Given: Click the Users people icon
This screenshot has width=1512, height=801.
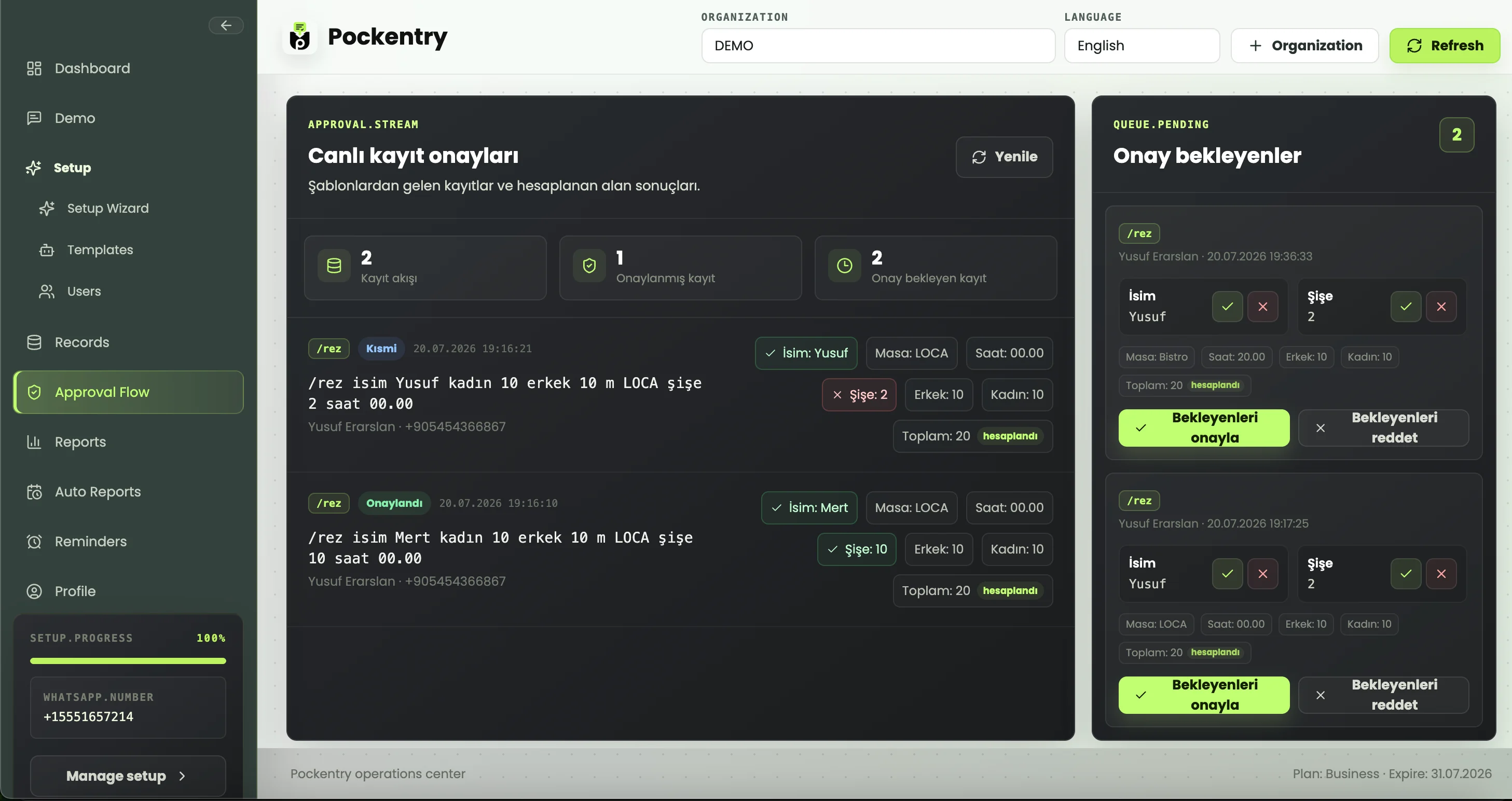Looking at the screenshot, I should pyautogui.click(x=46, y=291).
